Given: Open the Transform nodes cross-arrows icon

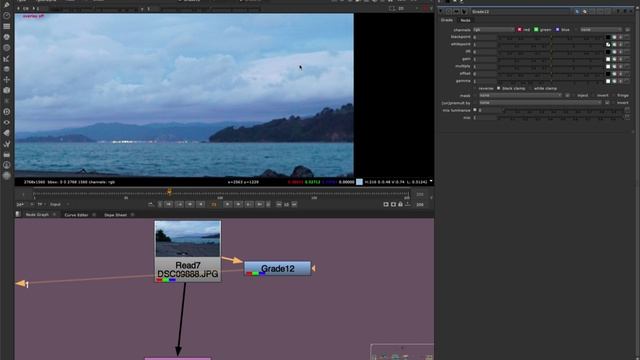Looking at the screenshot, I should 7,80.
